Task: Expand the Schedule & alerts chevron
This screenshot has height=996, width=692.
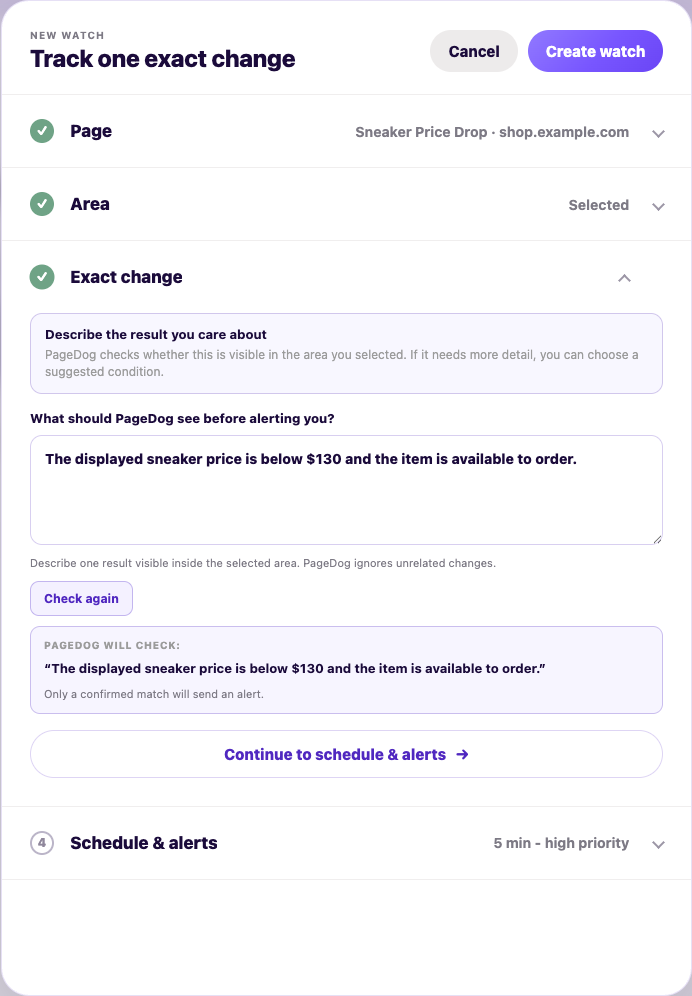Action: click(x=658, y=844)
